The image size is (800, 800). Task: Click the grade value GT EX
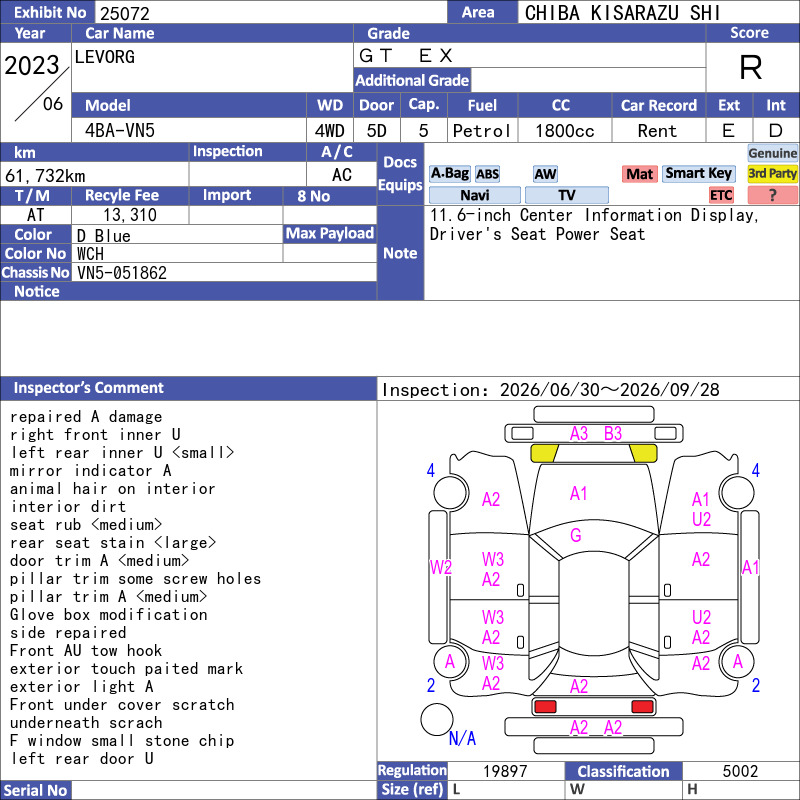click(406, 55)
